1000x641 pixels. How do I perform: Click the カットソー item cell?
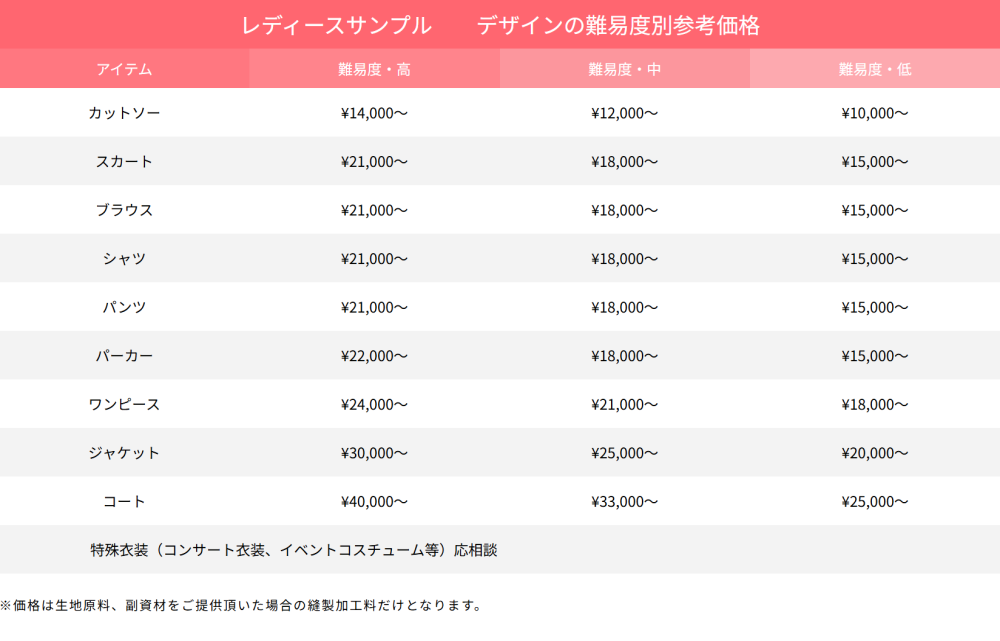[124, 113]
